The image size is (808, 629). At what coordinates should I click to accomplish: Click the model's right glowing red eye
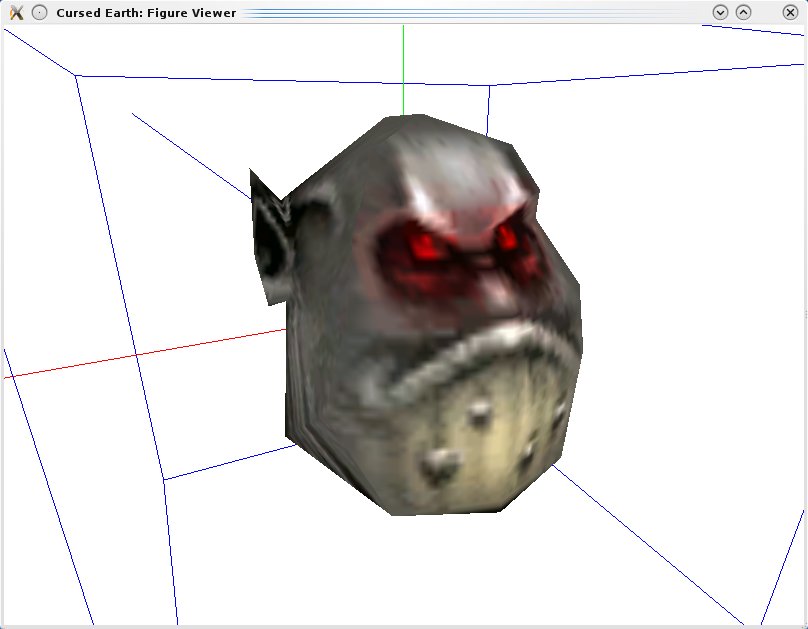click(507, 237)
